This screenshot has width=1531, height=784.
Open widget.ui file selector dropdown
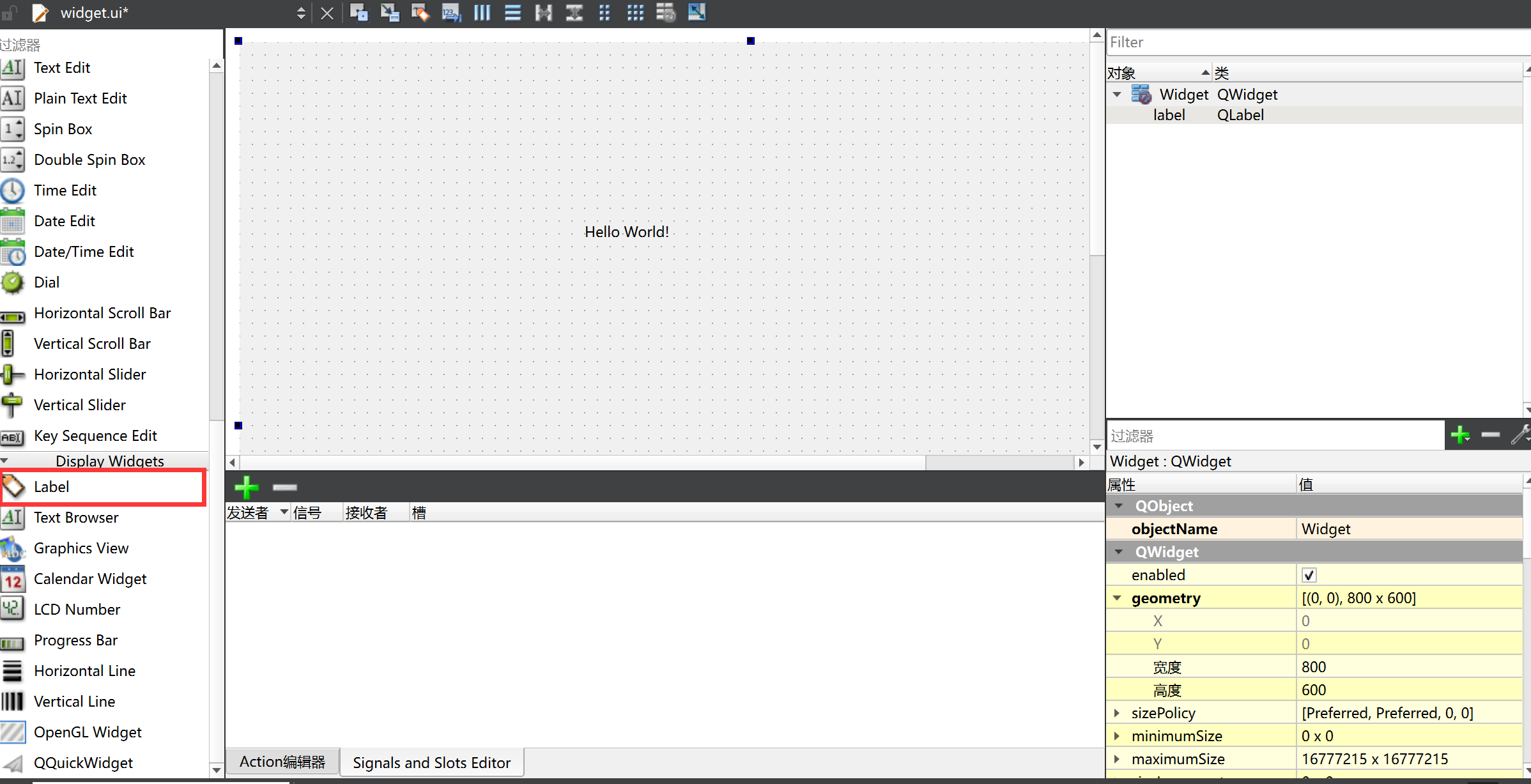[x=301, y=13]
